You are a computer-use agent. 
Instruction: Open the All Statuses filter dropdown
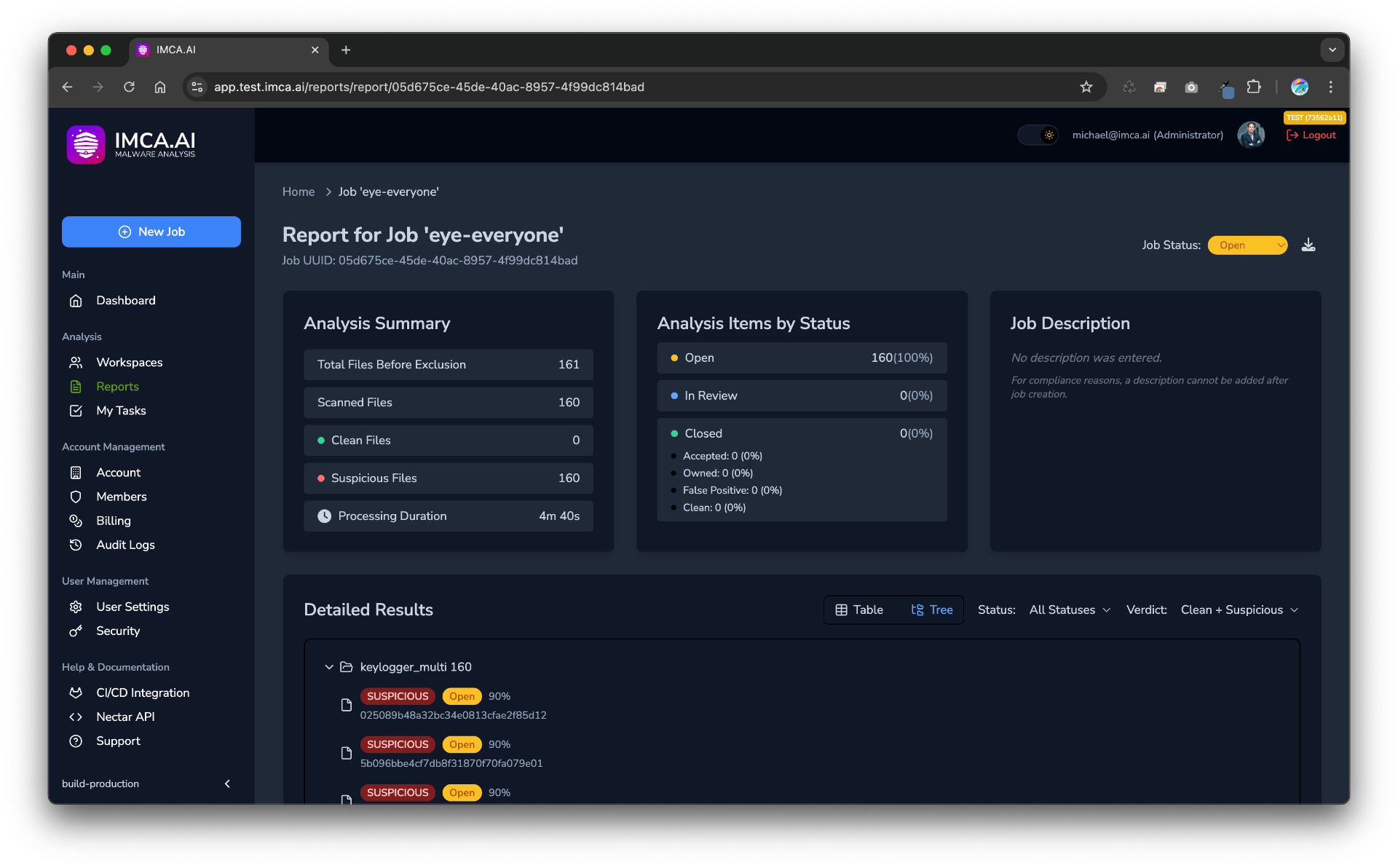(1070, 609)
